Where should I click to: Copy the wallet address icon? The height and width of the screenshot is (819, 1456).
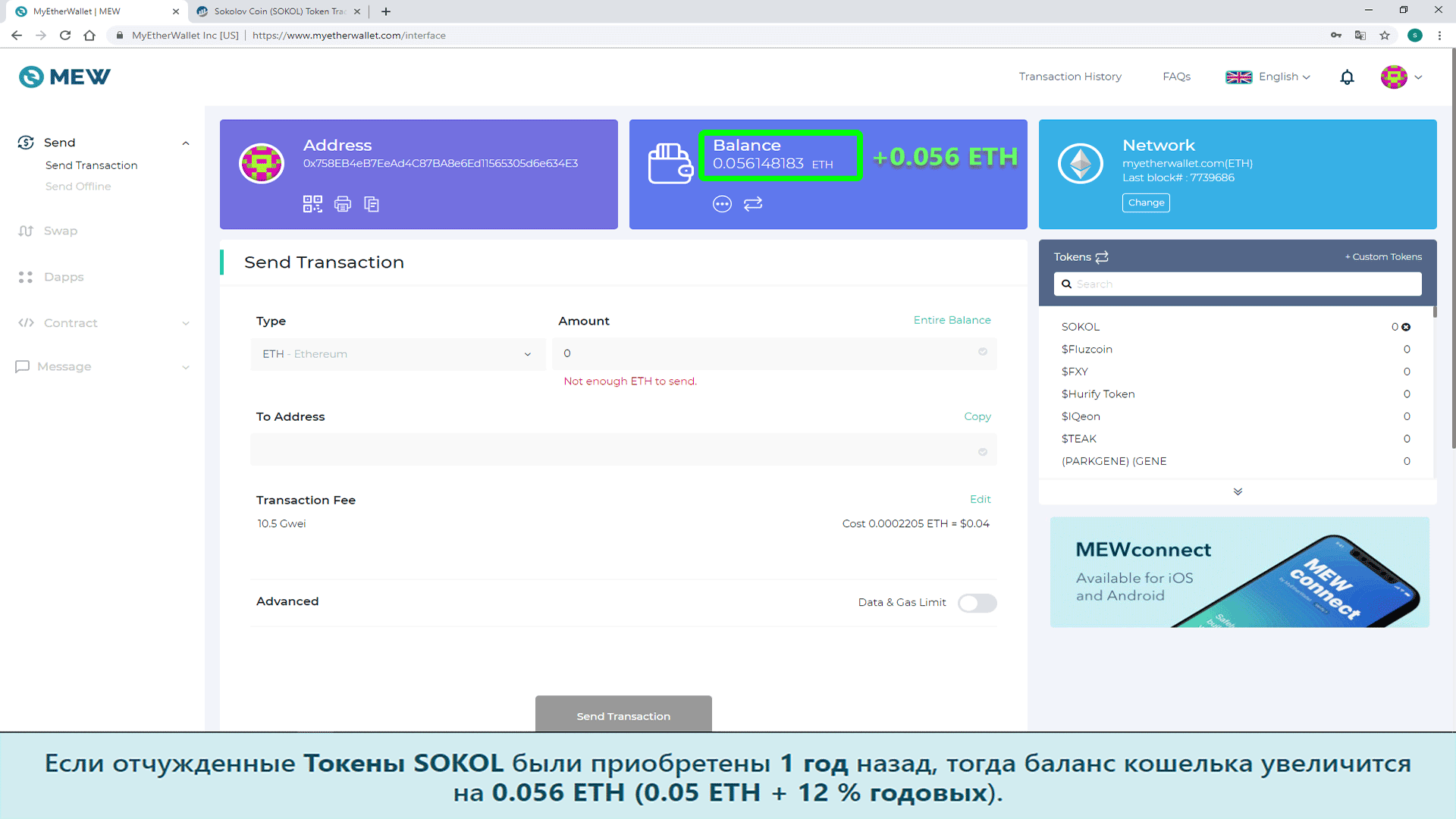pos(372,204)
